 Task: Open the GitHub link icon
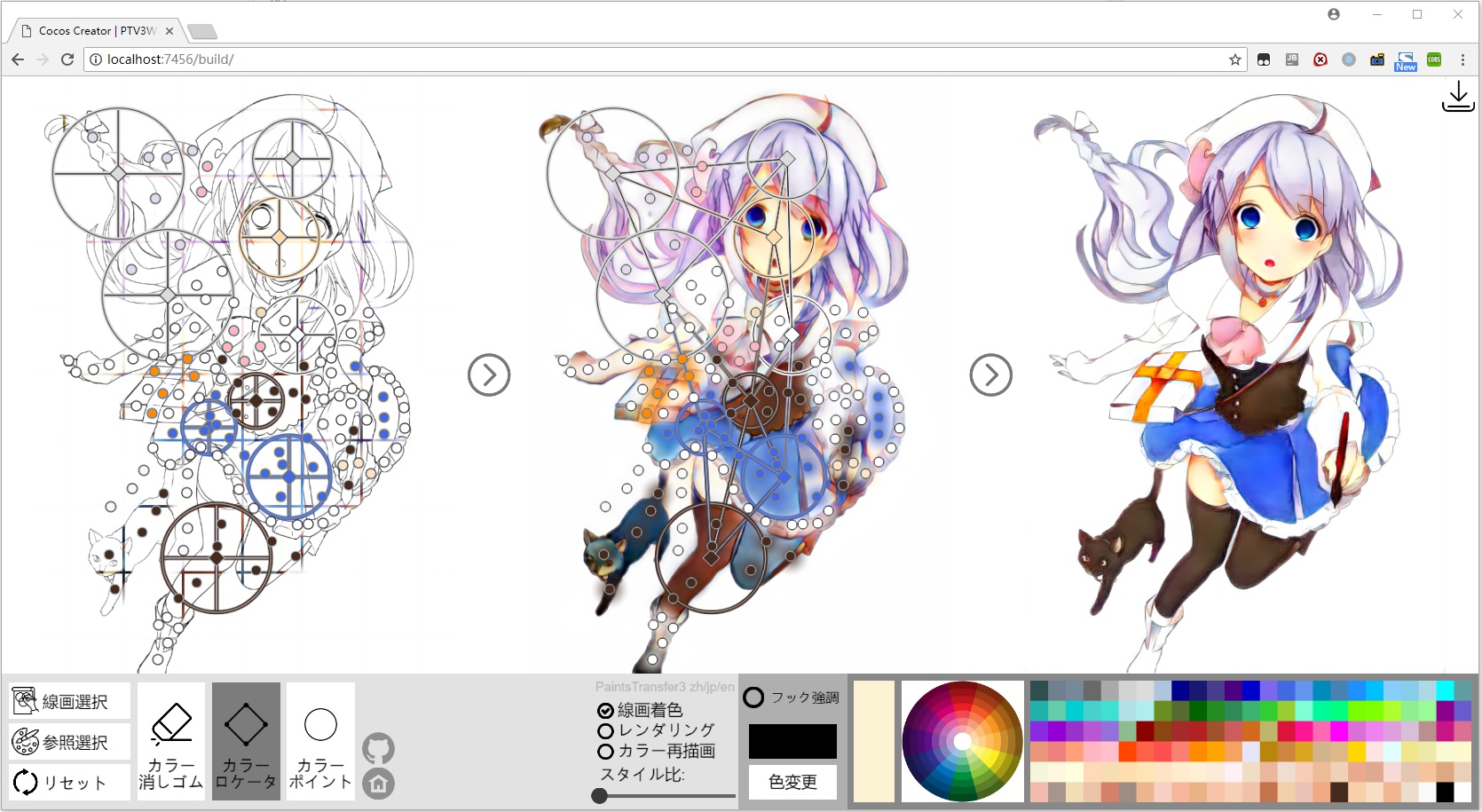pos(379,748)
